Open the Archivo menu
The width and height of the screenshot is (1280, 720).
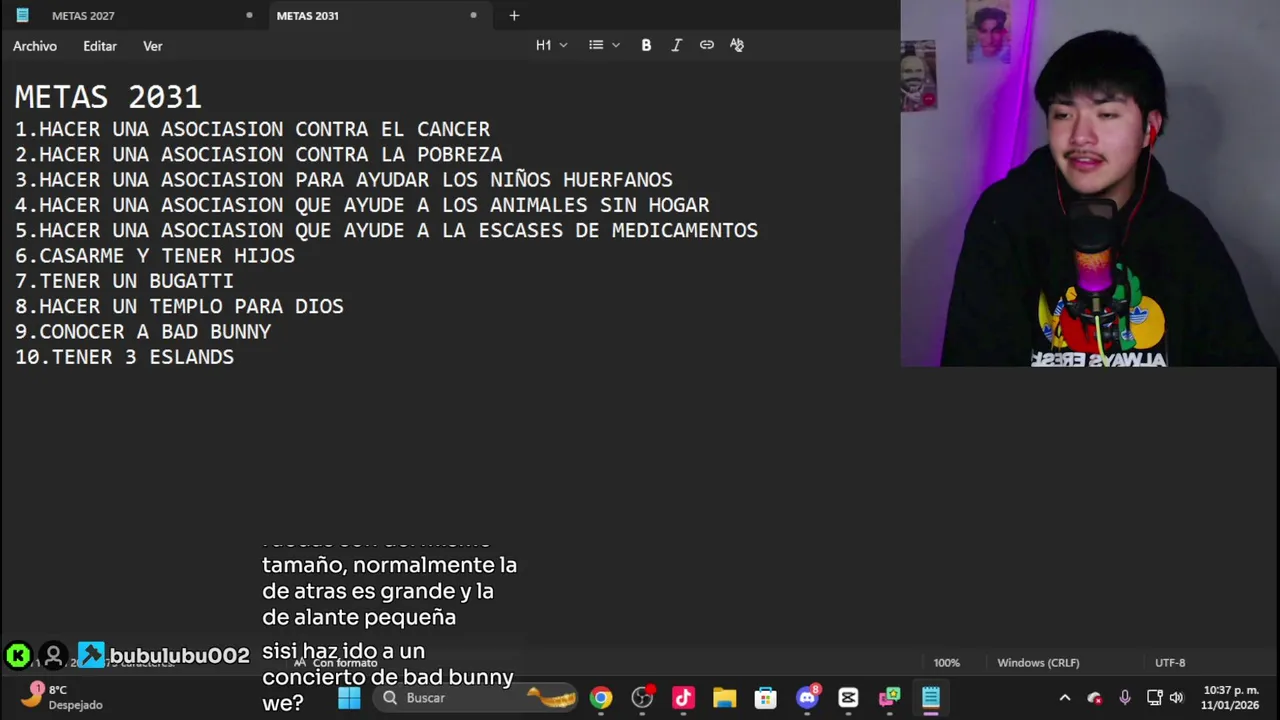click(35, 46)
